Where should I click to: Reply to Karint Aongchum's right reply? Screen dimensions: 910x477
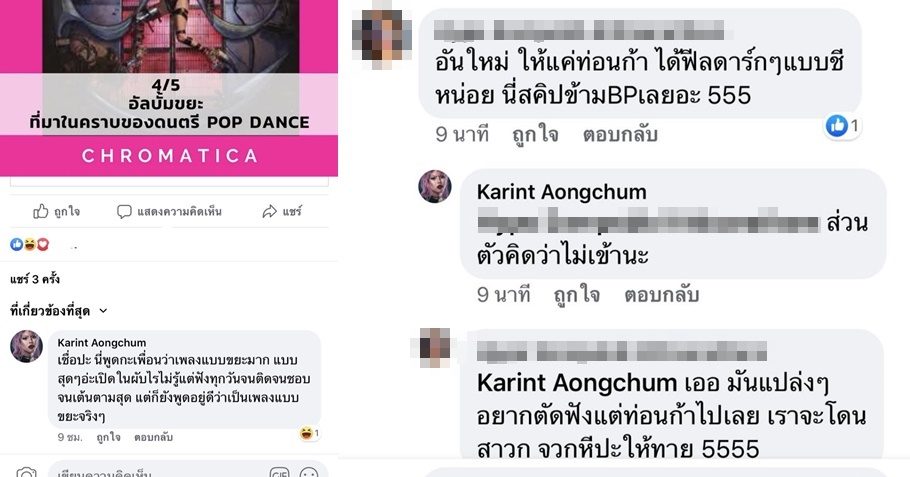[661, 295]
